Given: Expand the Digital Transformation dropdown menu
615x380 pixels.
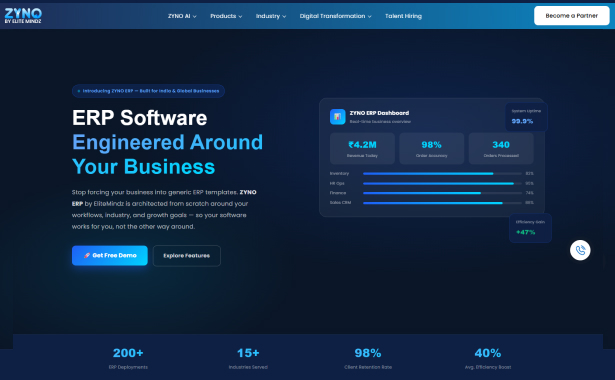Looking at the screenshot, I should coord(335,16).
